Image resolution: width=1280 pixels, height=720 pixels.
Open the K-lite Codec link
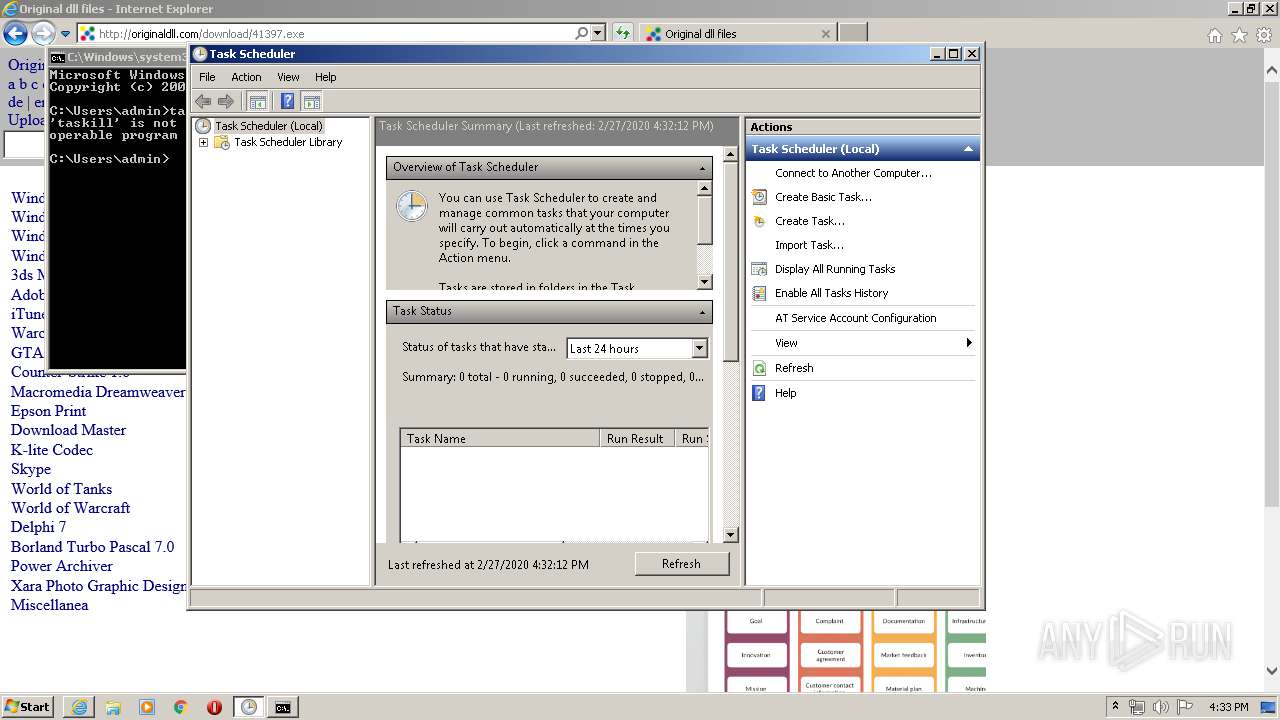pyautogui.click(x=52, y=450)
